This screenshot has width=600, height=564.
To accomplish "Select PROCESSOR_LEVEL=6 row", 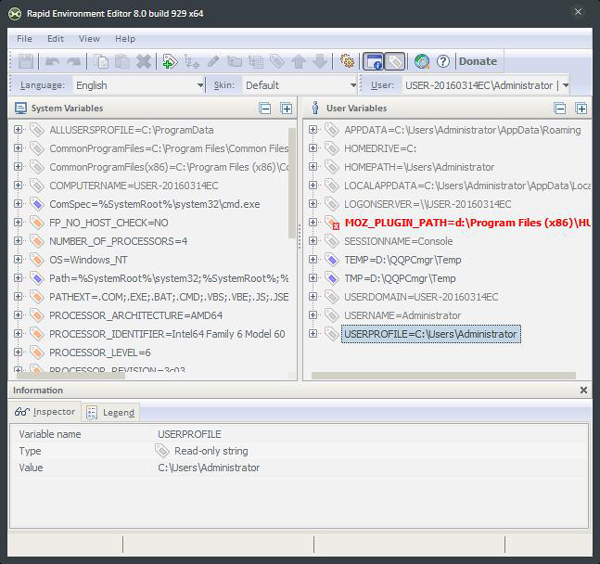I will 100,352.
